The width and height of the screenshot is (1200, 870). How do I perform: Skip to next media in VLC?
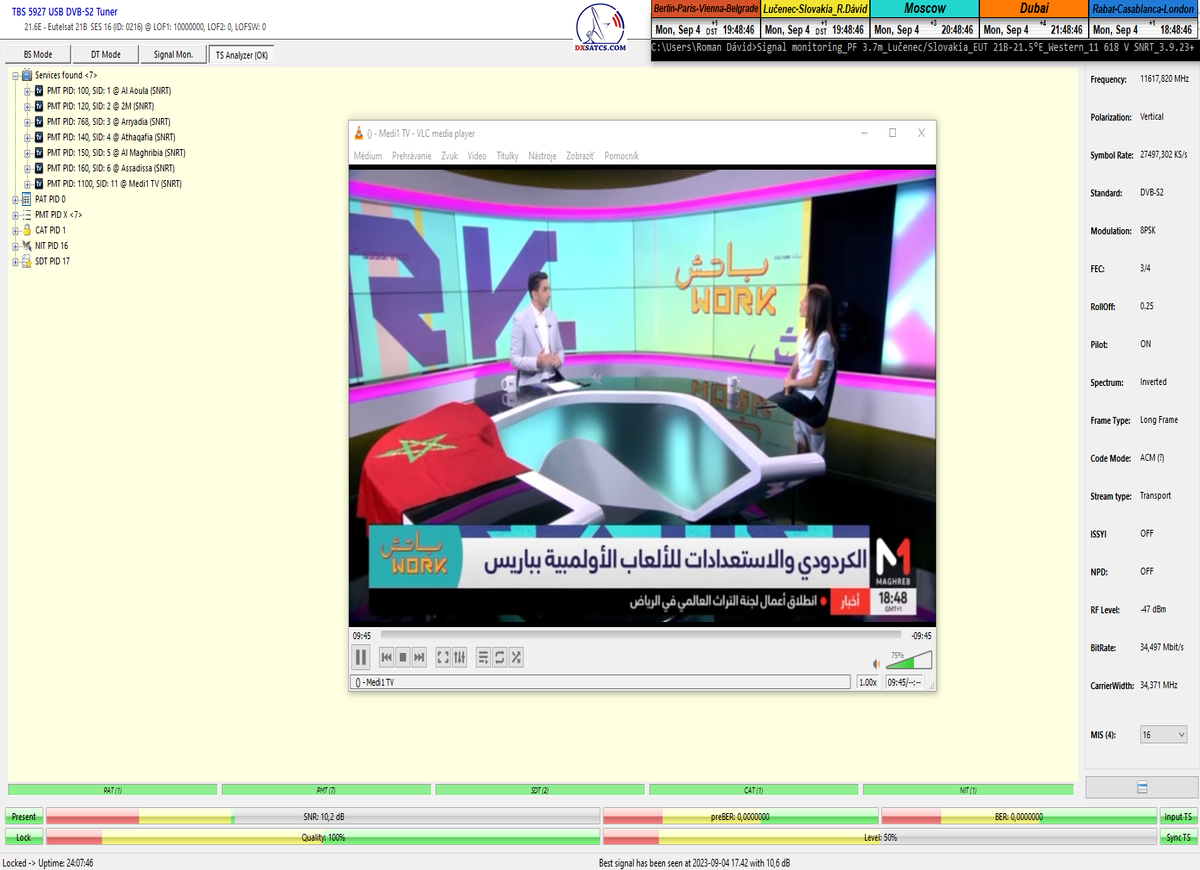tap(420, 657)
